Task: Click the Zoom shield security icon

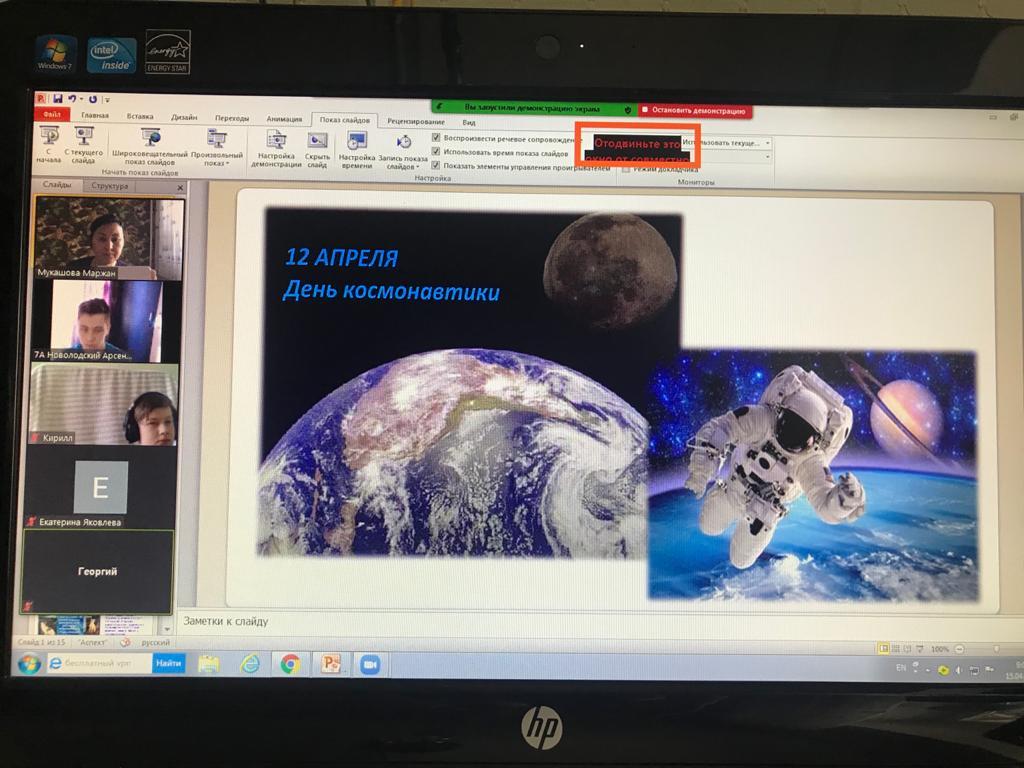Action: [x=628, y=110]
